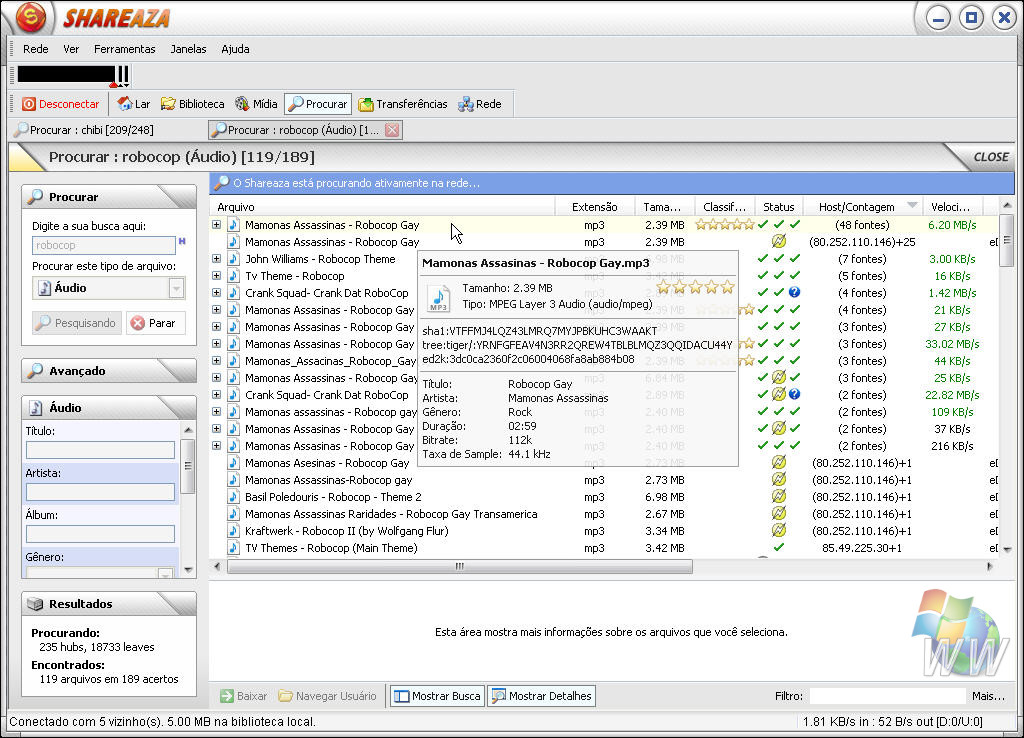1024x738 pixels.
Task: Open the Mídia player view
Action: point(256,104)
